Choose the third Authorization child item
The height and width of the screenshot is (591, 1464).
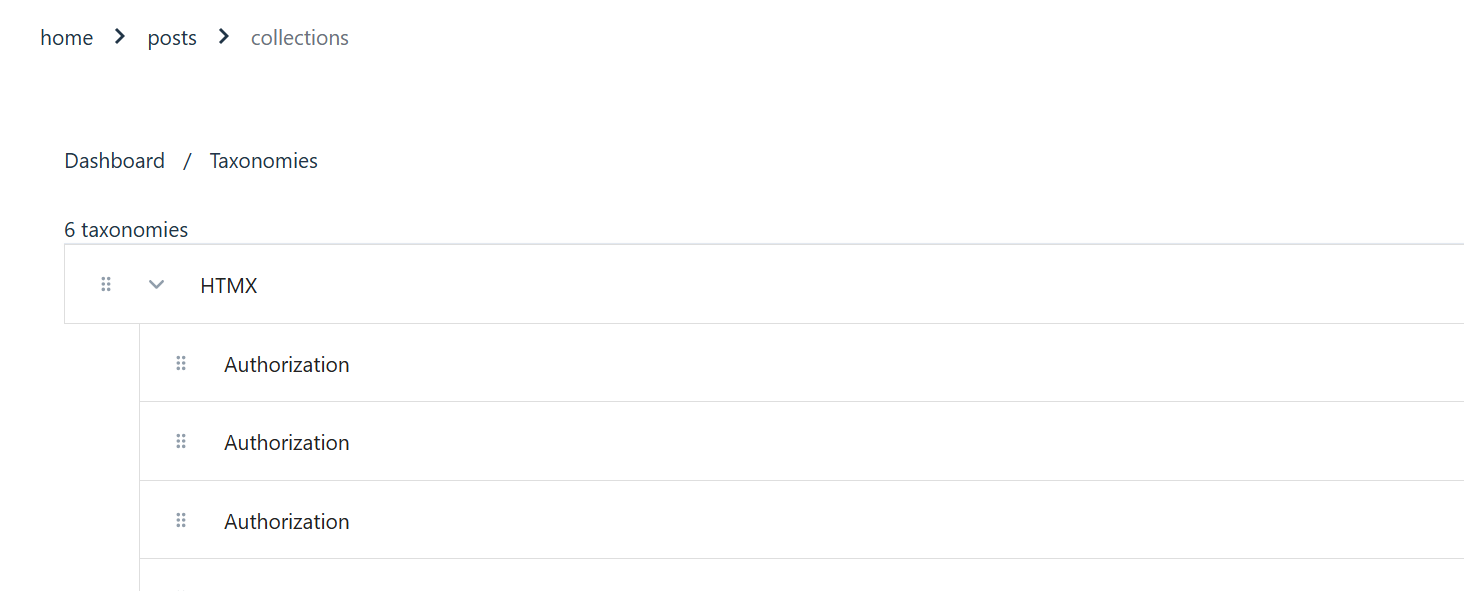point(286,522)
